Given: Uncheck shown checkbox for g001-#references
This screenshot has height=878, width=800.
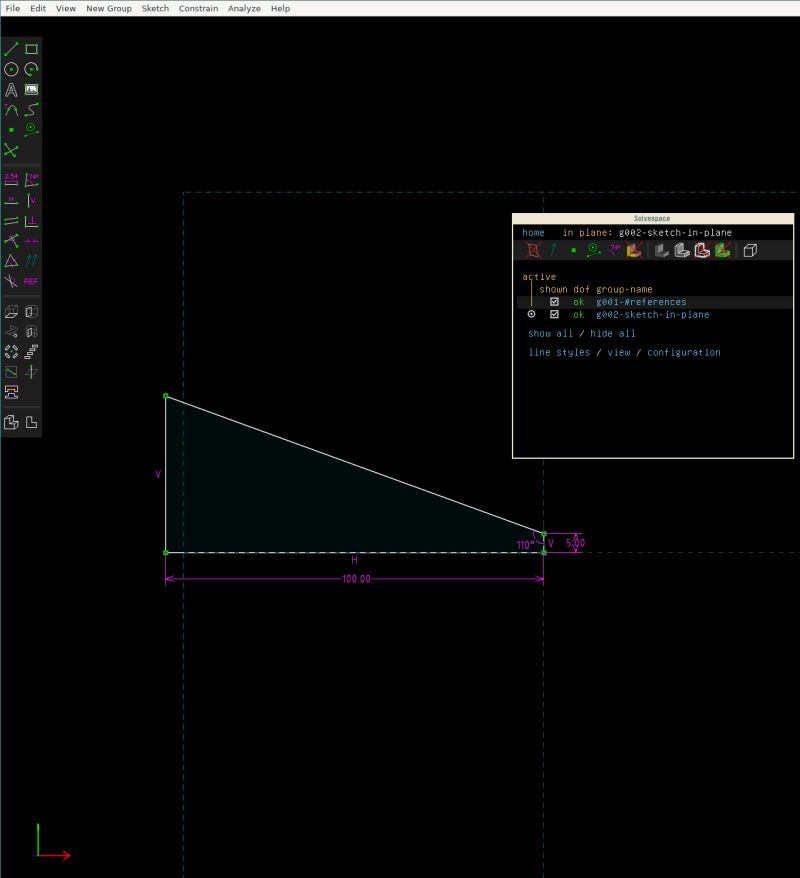Looking at the screenshot, I should pos(553,301).
